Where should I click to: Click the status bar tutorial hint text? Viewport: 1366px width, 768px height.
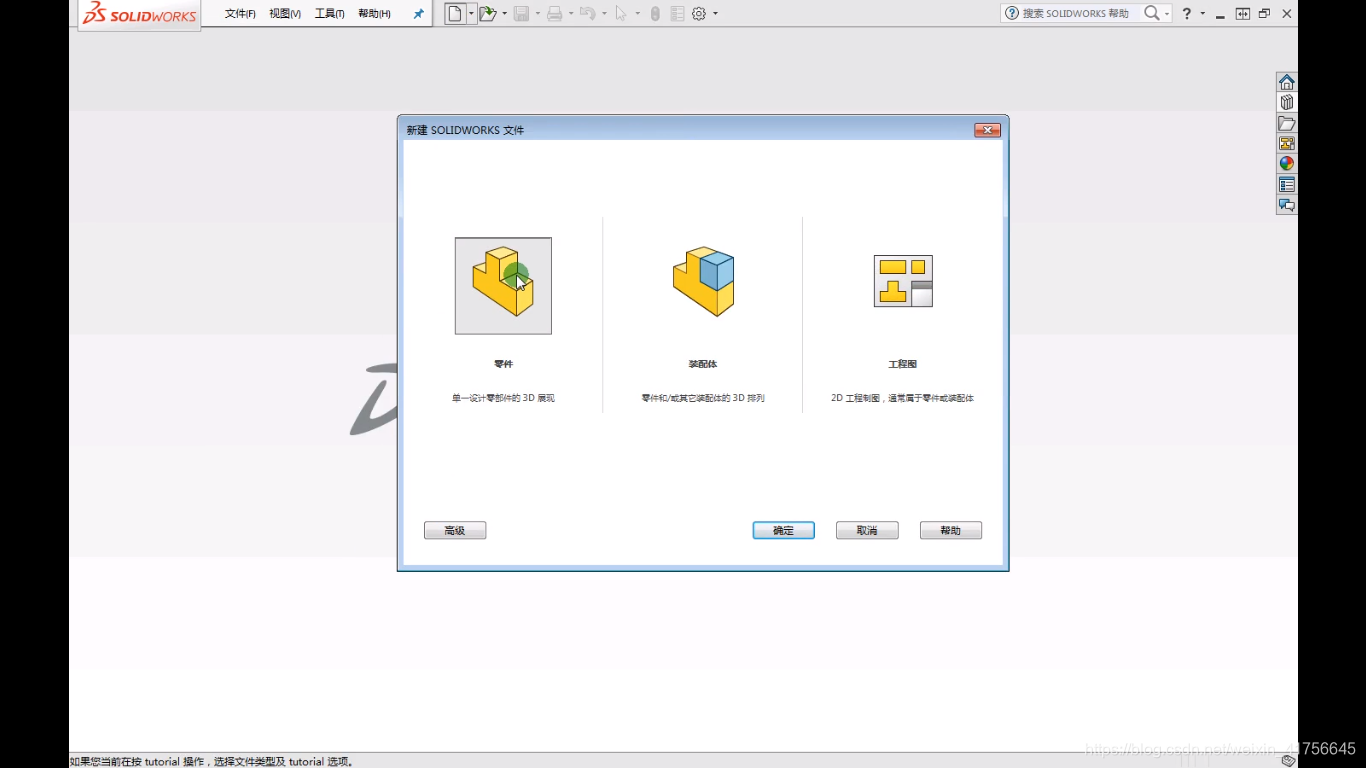[212, 761]
